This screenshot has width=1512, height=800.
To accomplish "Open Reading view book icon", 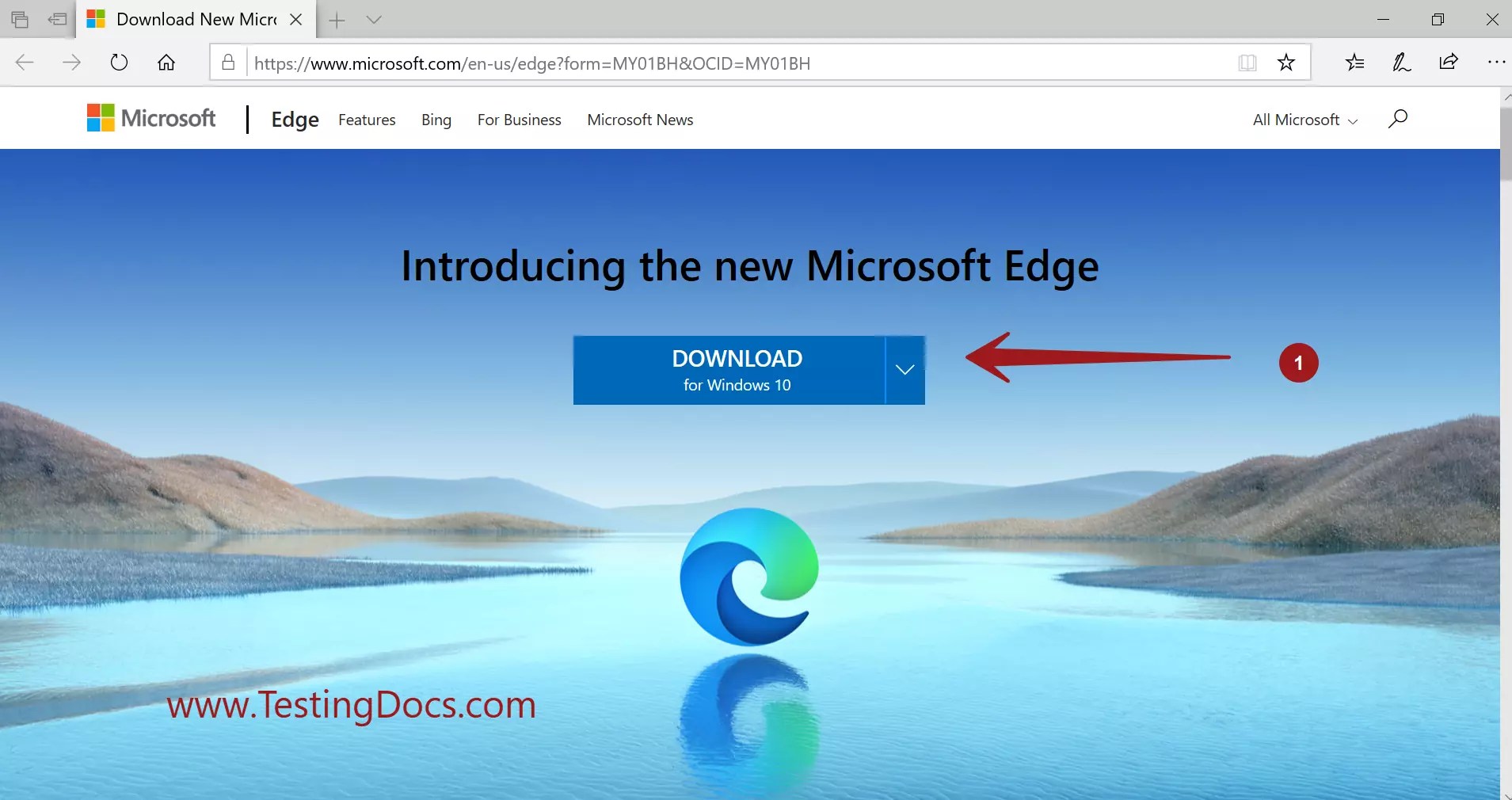I will [x=1247, y=63].
